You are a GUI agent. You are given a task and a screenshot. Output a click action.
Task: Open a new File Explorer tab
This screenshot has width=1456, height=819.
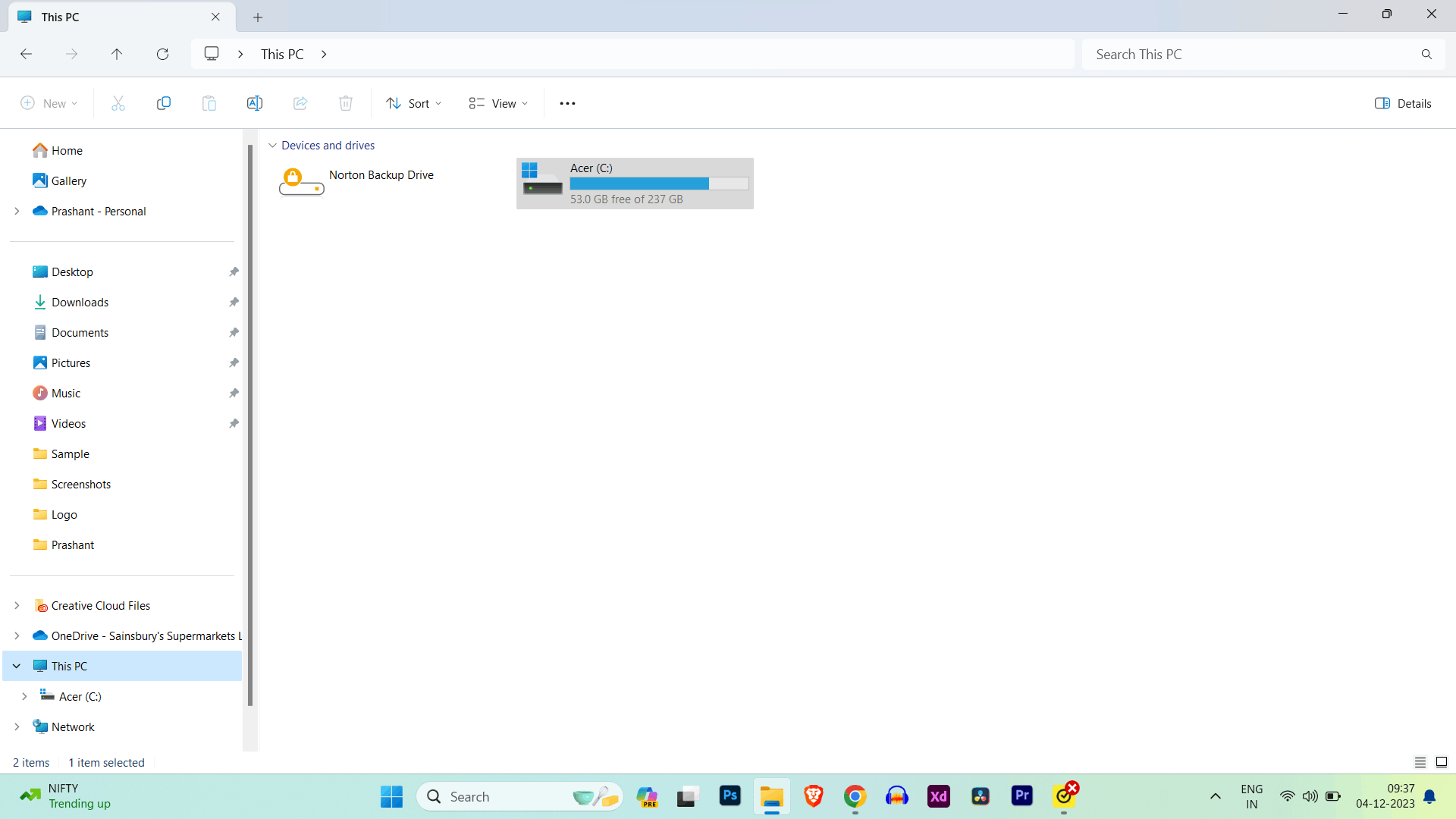[x=258, y=17]
